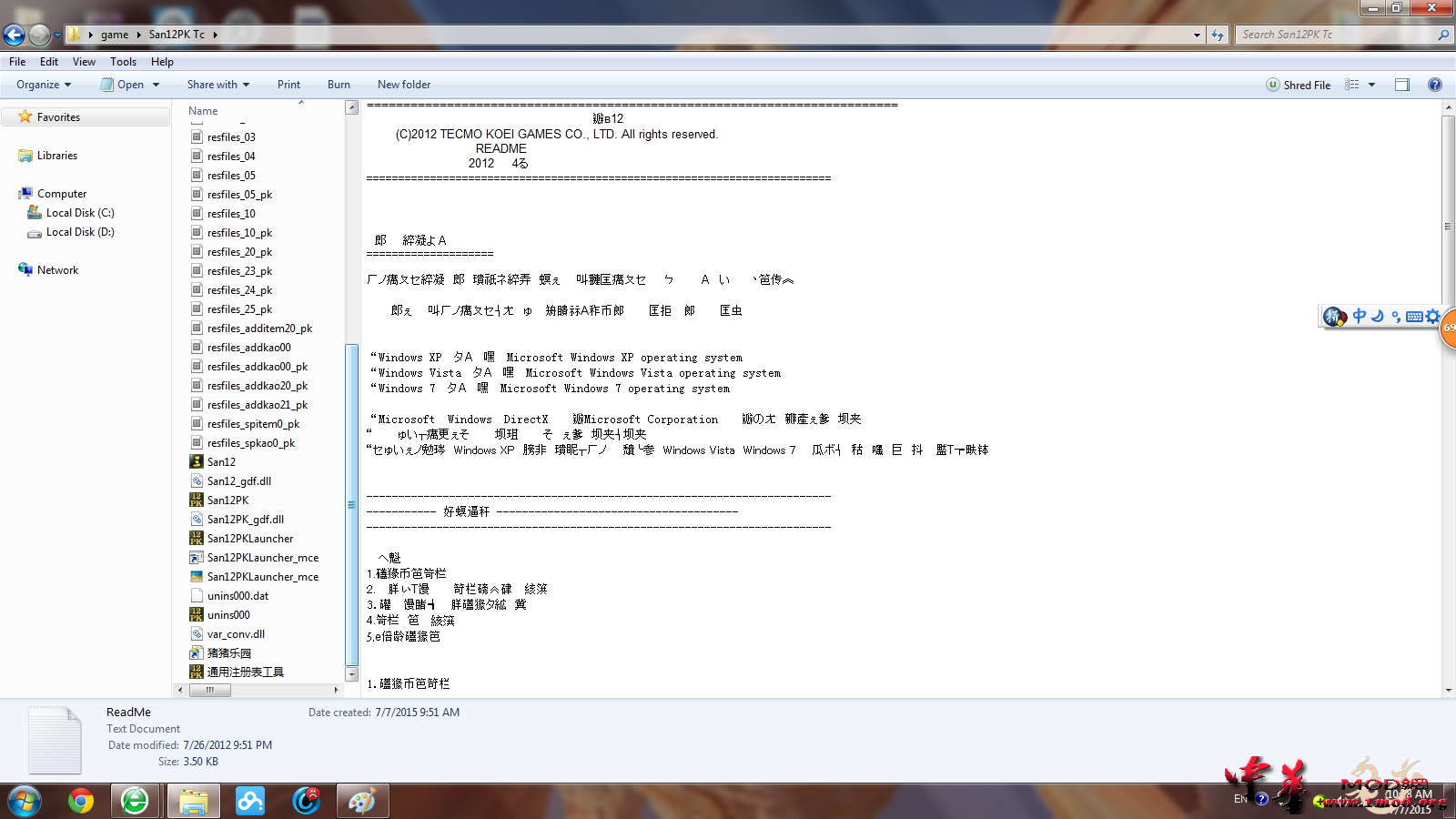Click the Forward navigation arrow
Screen dimensions: 1456x819
[x=39, y=35]
